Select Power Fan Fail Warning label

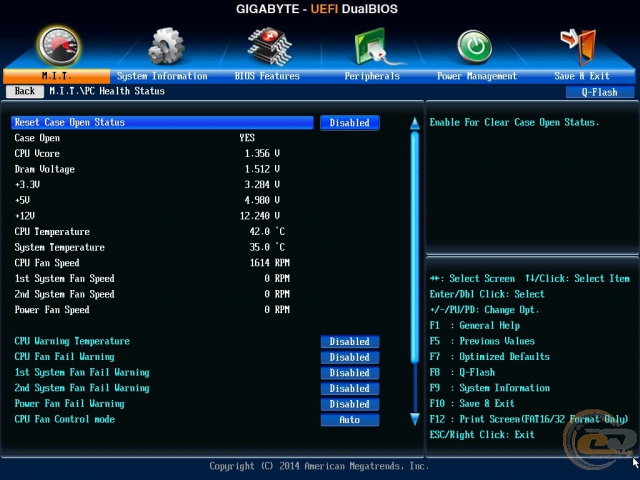coord(69,404)
